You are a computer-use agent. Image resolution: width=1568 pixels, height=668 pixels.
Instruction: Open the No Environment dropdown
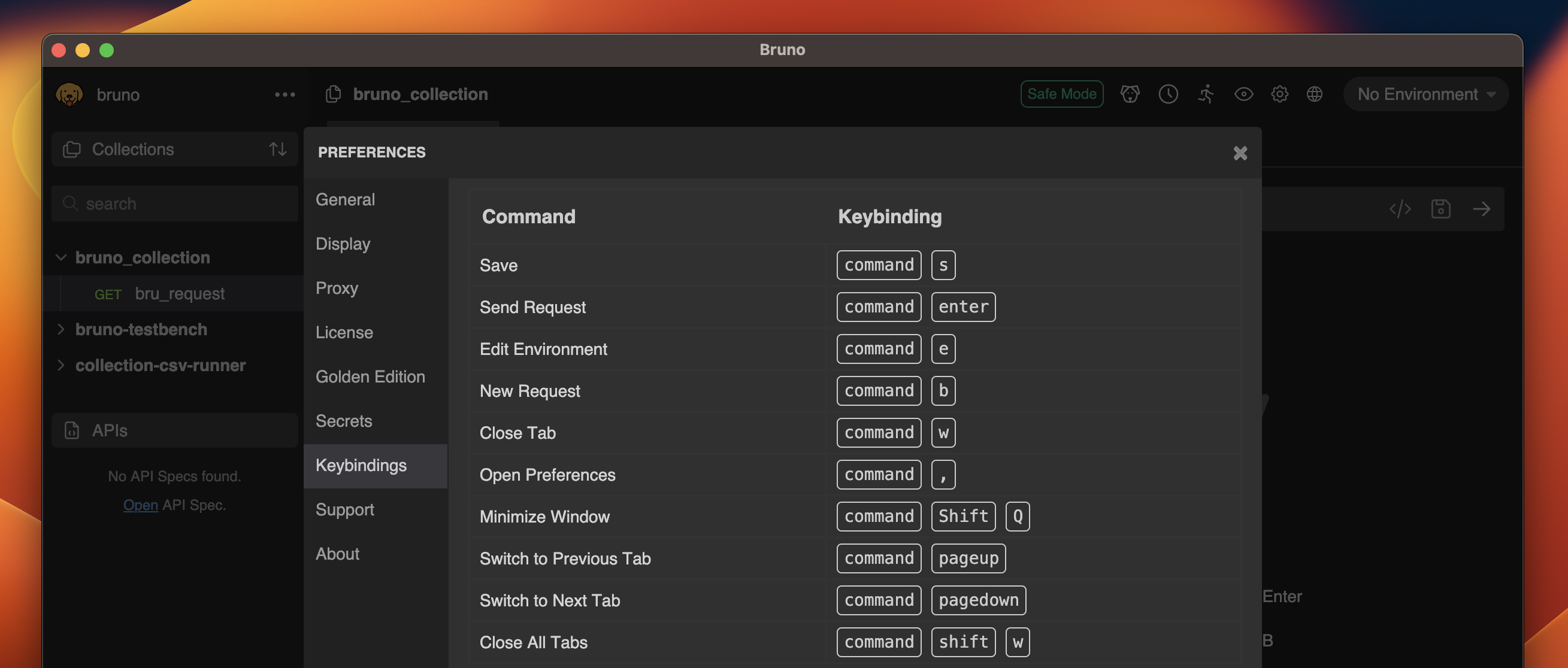(1425, 95)
